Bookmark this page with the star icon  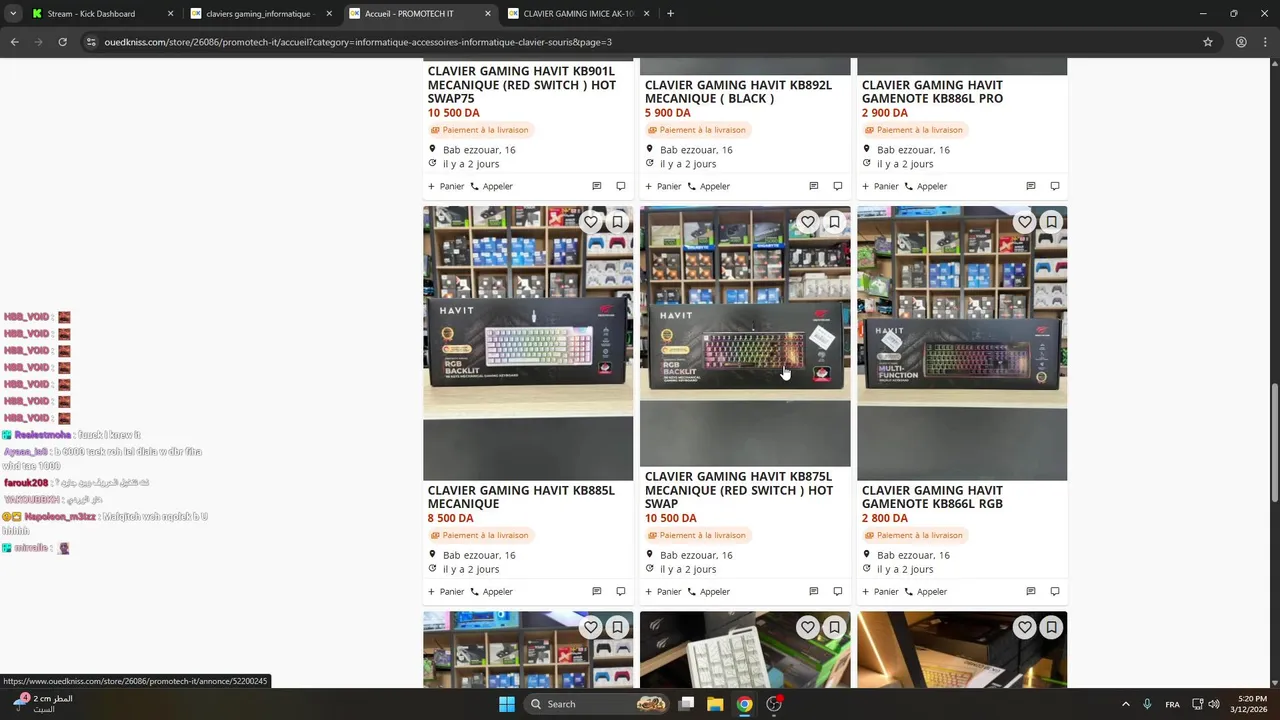click(x=1208, y=42)
